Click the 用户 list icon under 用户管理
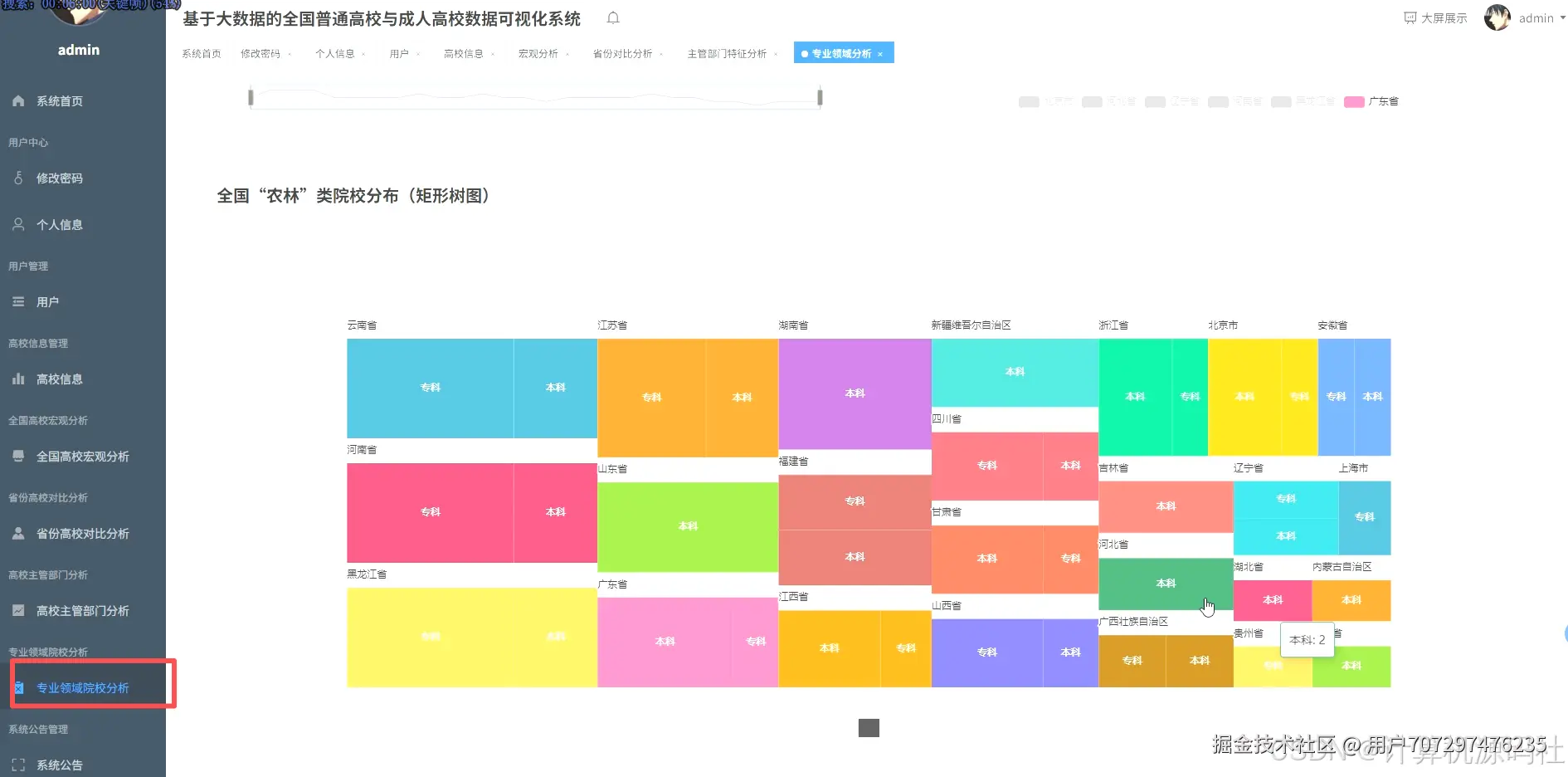The image size is (1568, 777). tap(17, 301)
